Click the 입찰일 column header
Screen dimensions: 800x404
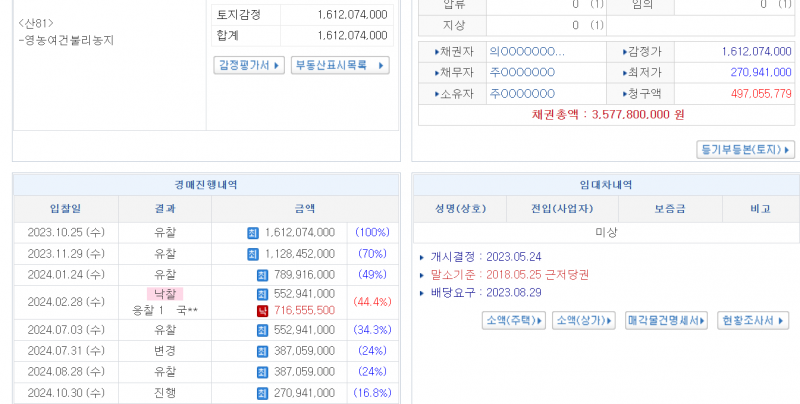(66, 209)
